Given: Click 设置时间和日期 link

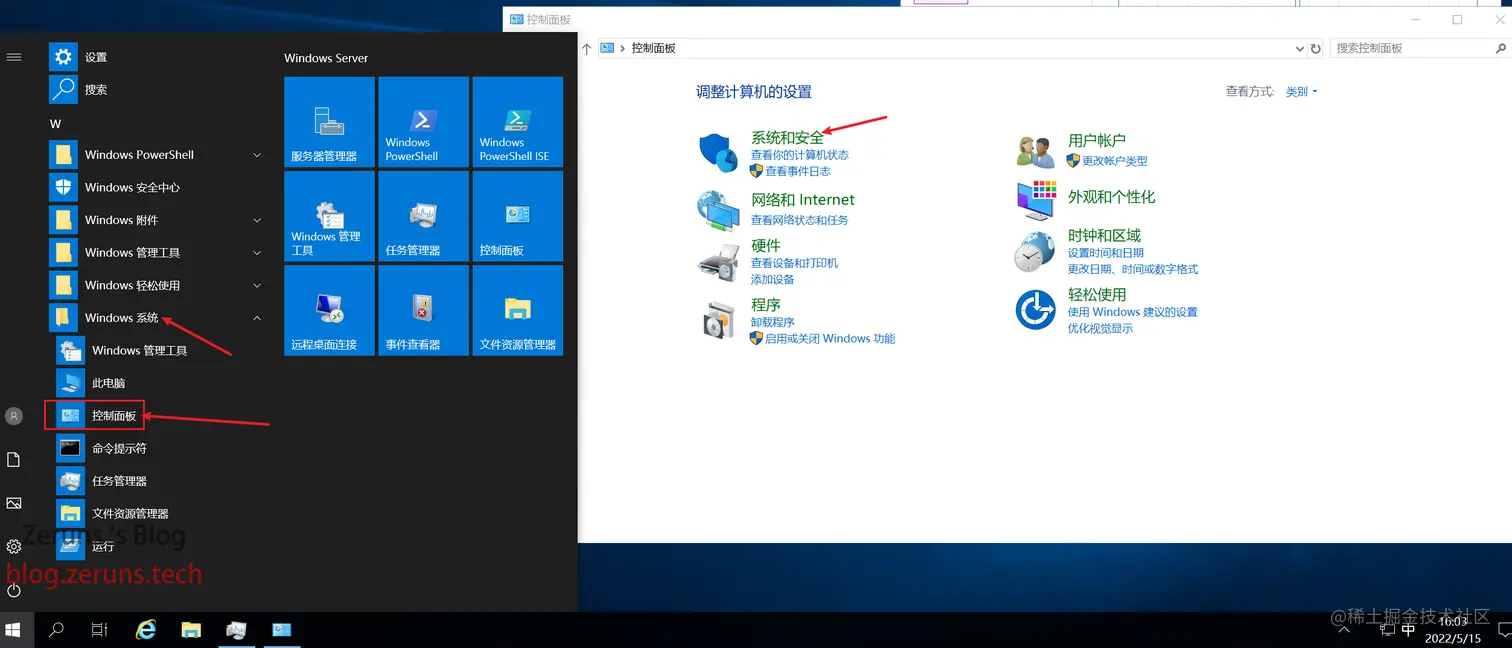Looking at the screenshot, I should [x=1105, y=253].
